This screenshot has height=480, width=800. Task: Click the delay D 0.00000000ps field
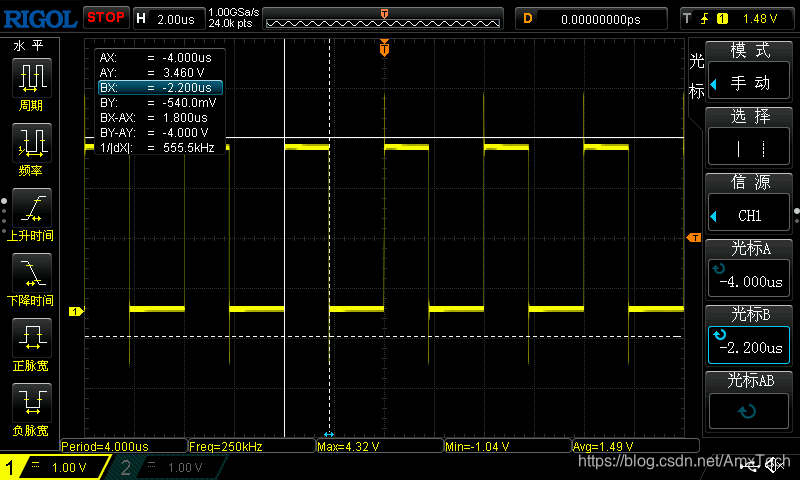coord(591,19)
